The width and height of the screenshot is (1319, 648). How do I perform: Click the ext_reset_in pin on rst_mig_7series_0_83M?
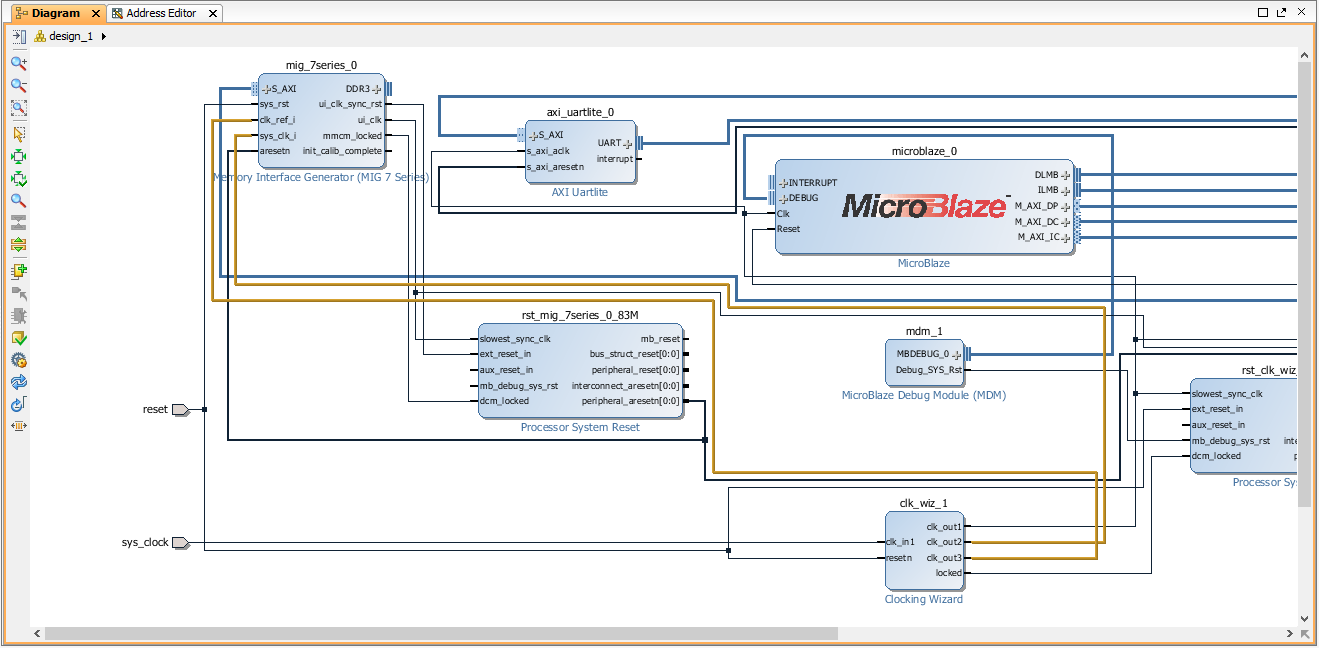pyautogui.click(x=505, y=354)
